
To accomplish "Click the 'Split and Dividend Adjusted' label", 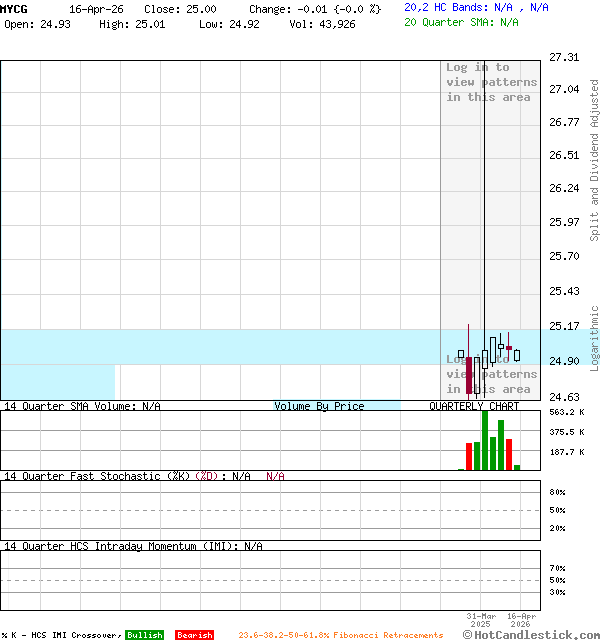I will (594, 160).
